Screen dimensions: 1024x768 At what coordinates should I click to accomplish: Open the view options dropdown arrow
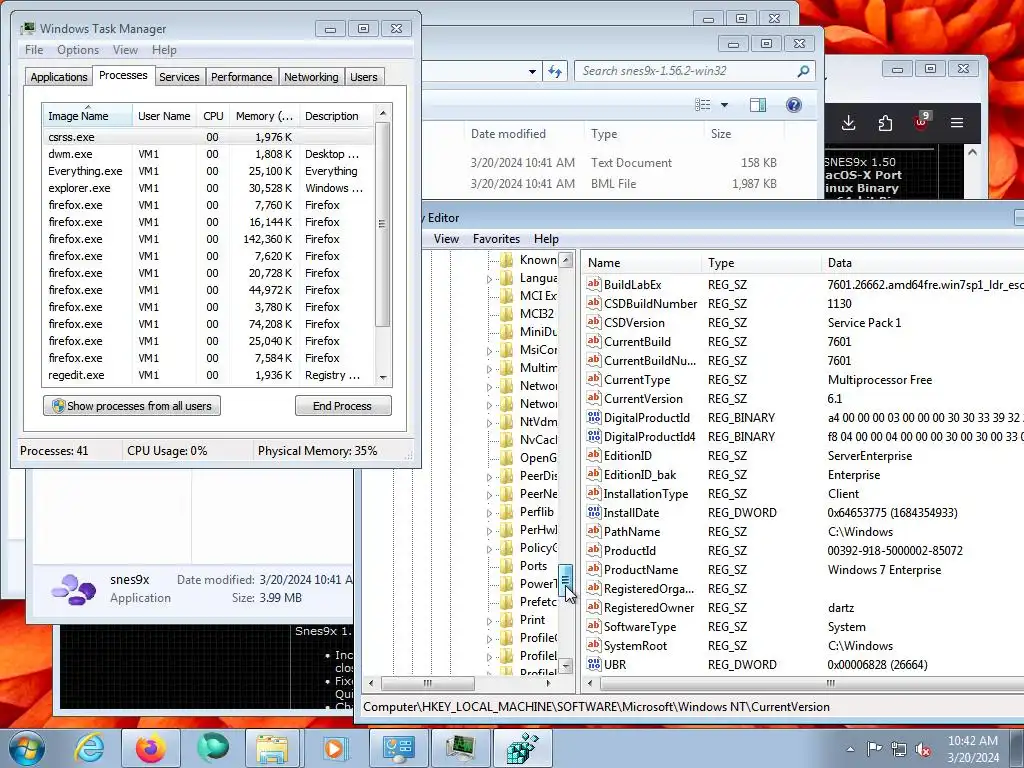724,105
